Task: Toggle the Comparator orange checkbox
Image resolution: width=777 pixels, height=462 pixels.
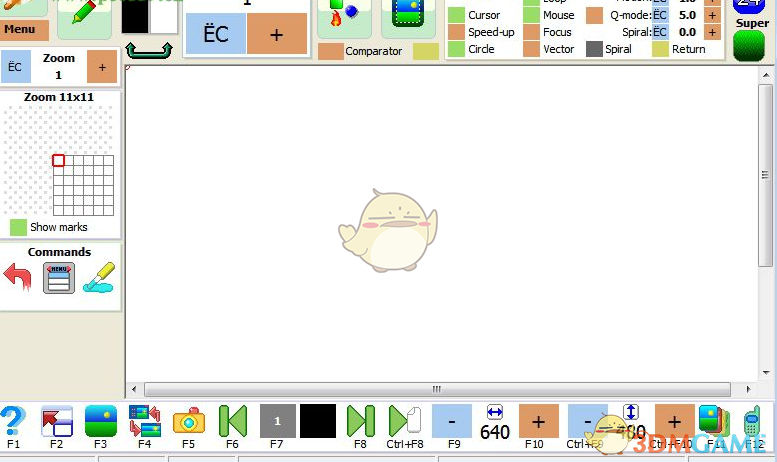Action: click(x=331, y=51)
